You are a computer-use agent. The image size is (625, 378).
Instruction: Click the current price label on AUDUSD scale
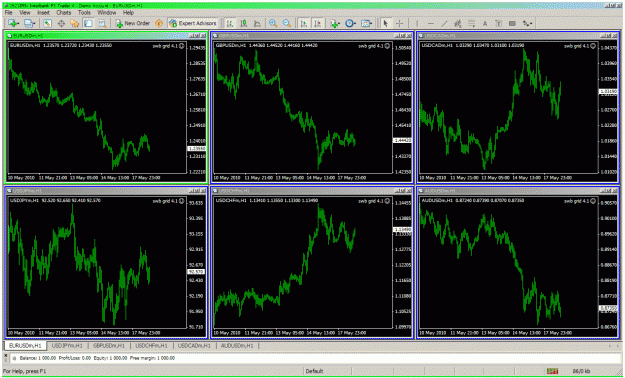tap(609, 308)
